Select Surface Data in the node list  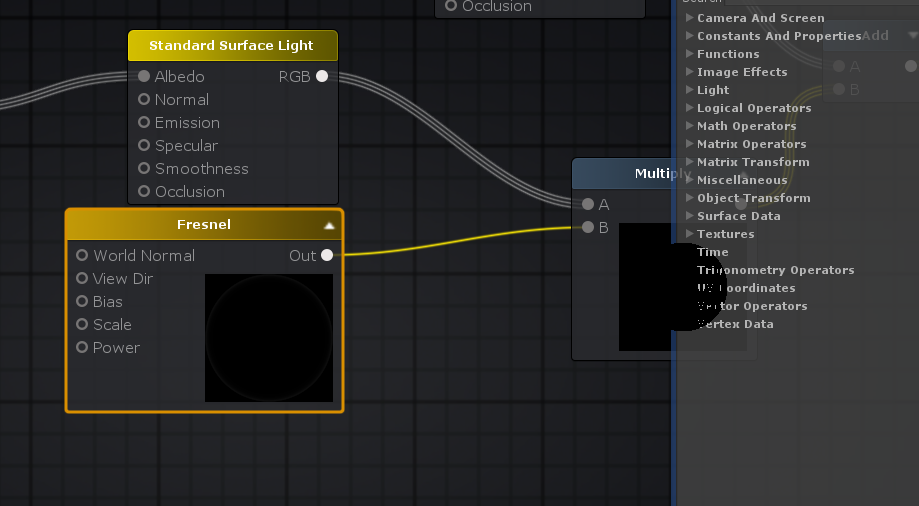[738, 216]
